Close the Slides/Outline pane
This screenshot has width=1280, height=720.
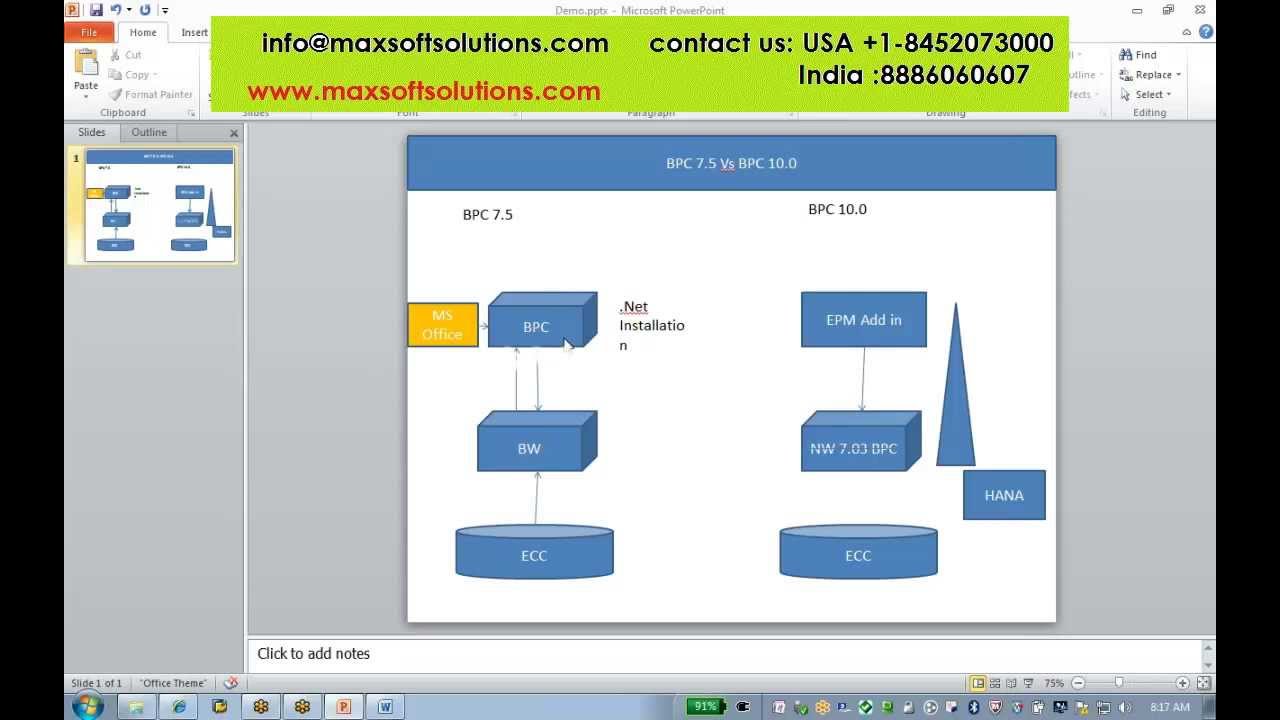coord(234,133)
